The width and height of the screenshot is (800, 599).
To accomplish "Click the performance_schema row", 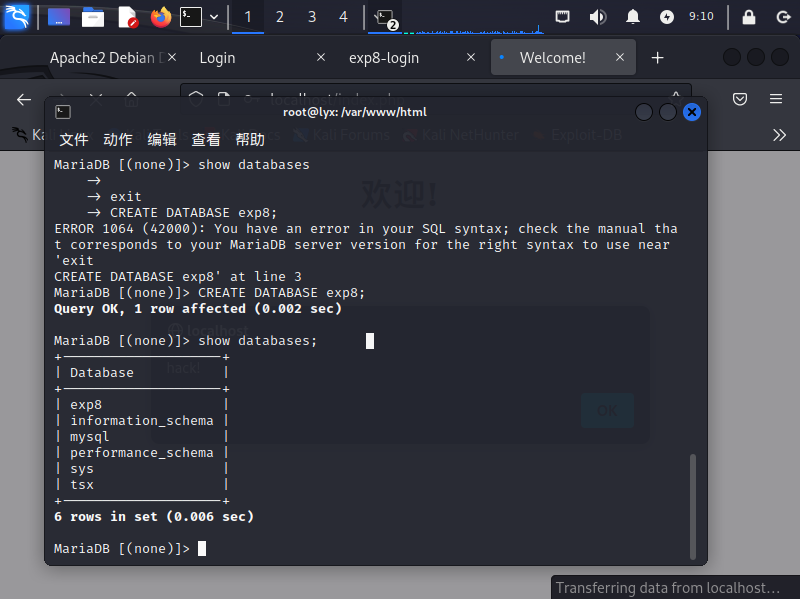I will pyautogui.click(x=142, y=453).
